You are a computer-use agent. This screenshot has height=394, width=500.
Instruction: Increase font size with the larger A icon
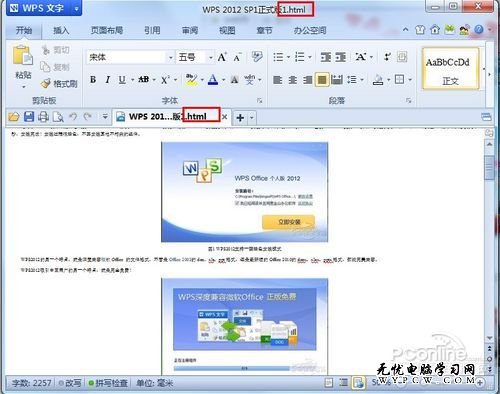pyautogui.click(x=222, y=57)
